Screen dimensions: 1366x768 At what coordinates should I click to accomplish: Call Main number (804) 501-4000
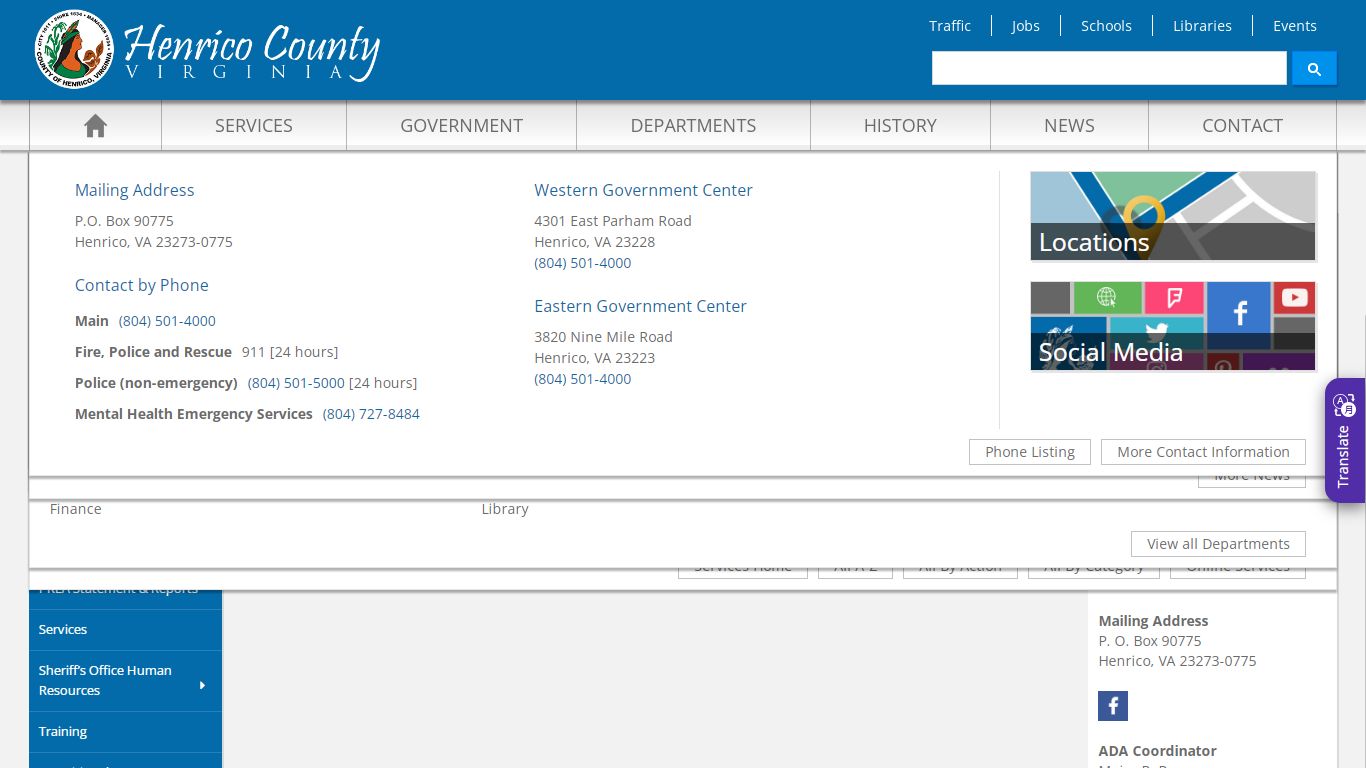167,321
